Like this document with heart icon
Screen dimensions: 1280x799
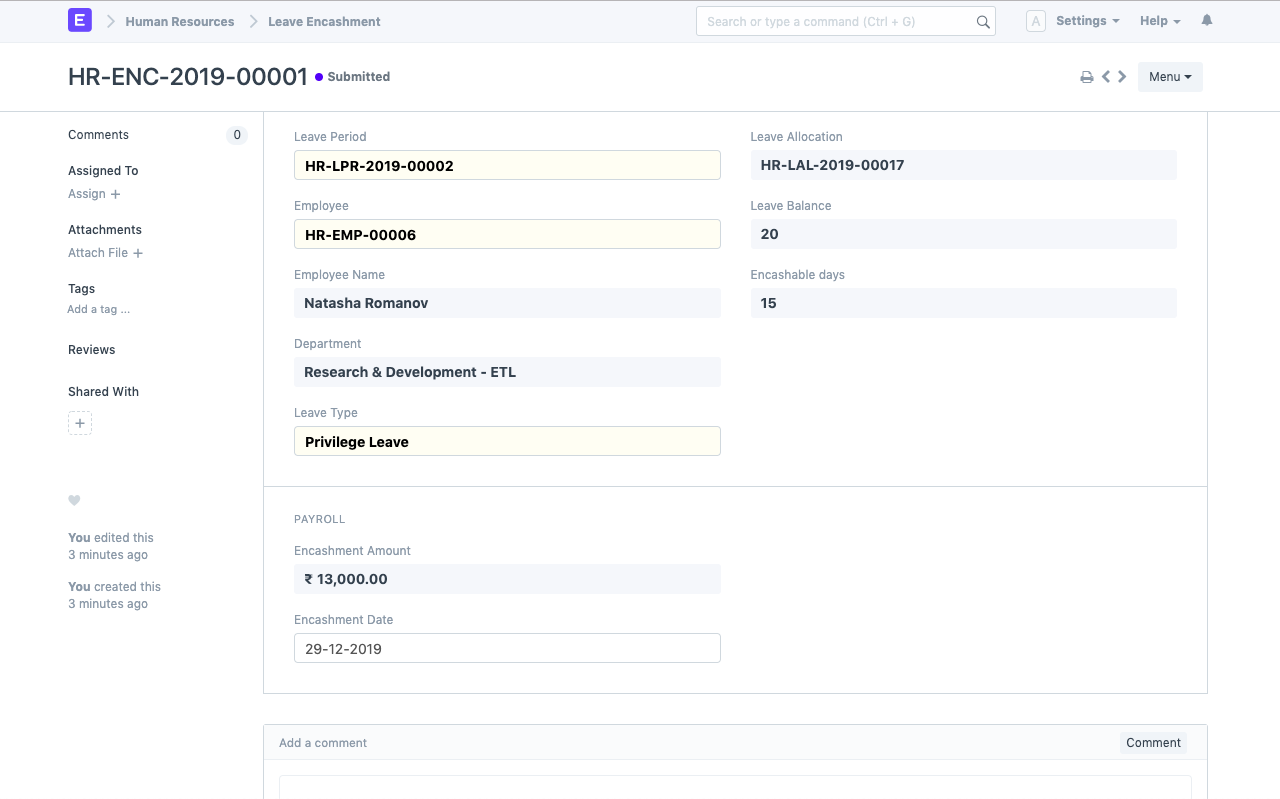[74, 500]
